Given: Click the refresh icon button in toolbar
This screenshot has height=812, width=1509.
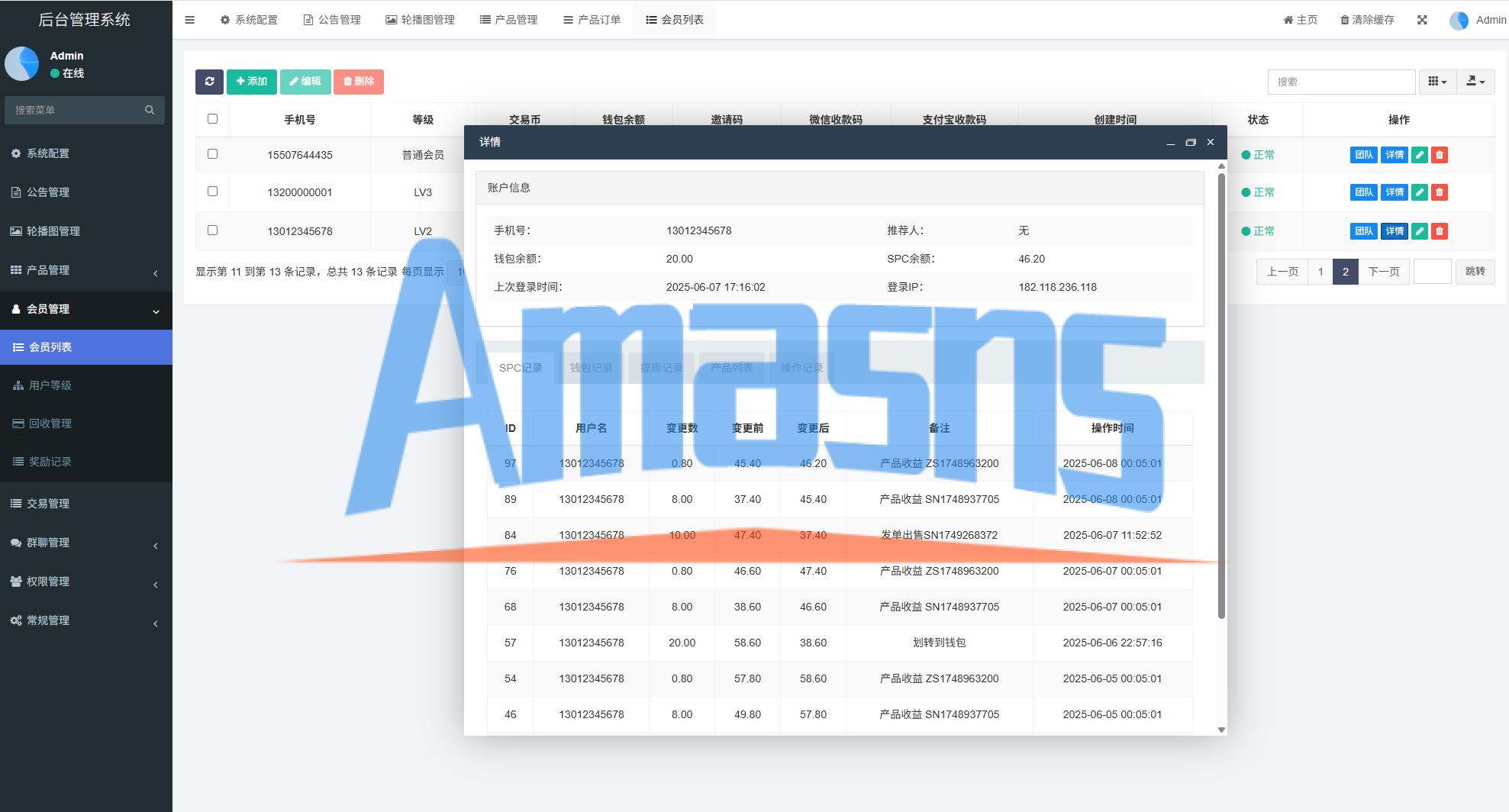Looking at the screenshot, I should pos(209,82).
